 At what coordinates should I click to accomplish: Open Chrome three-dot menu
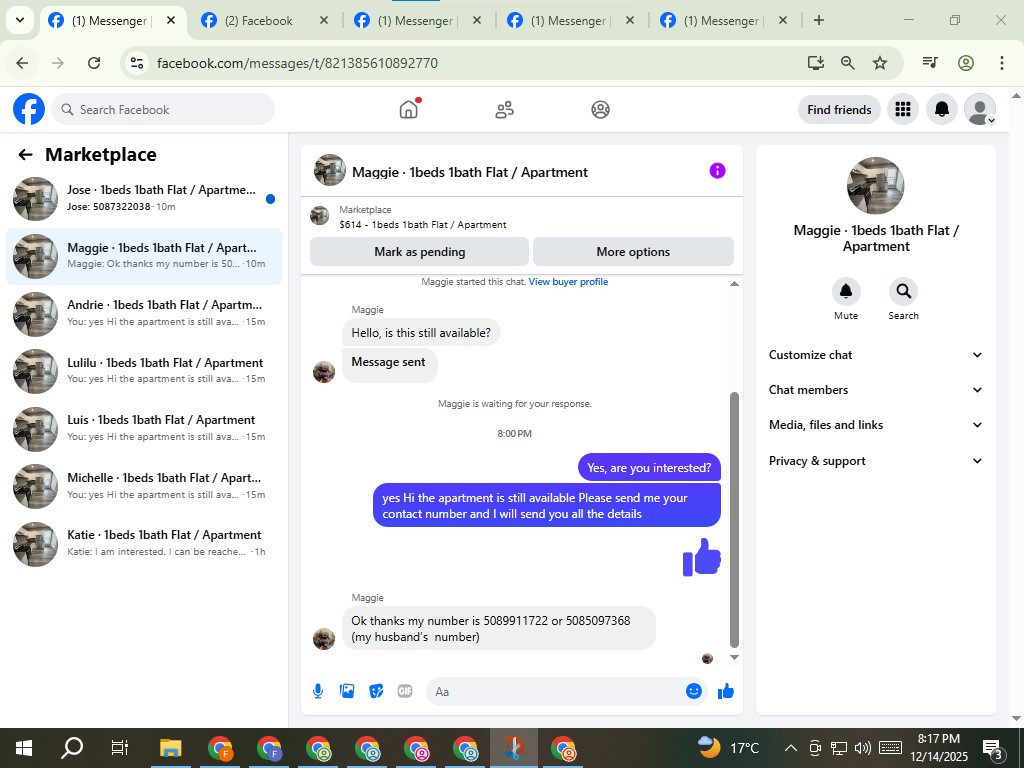pyautogui.click(x=1001, y=63)
